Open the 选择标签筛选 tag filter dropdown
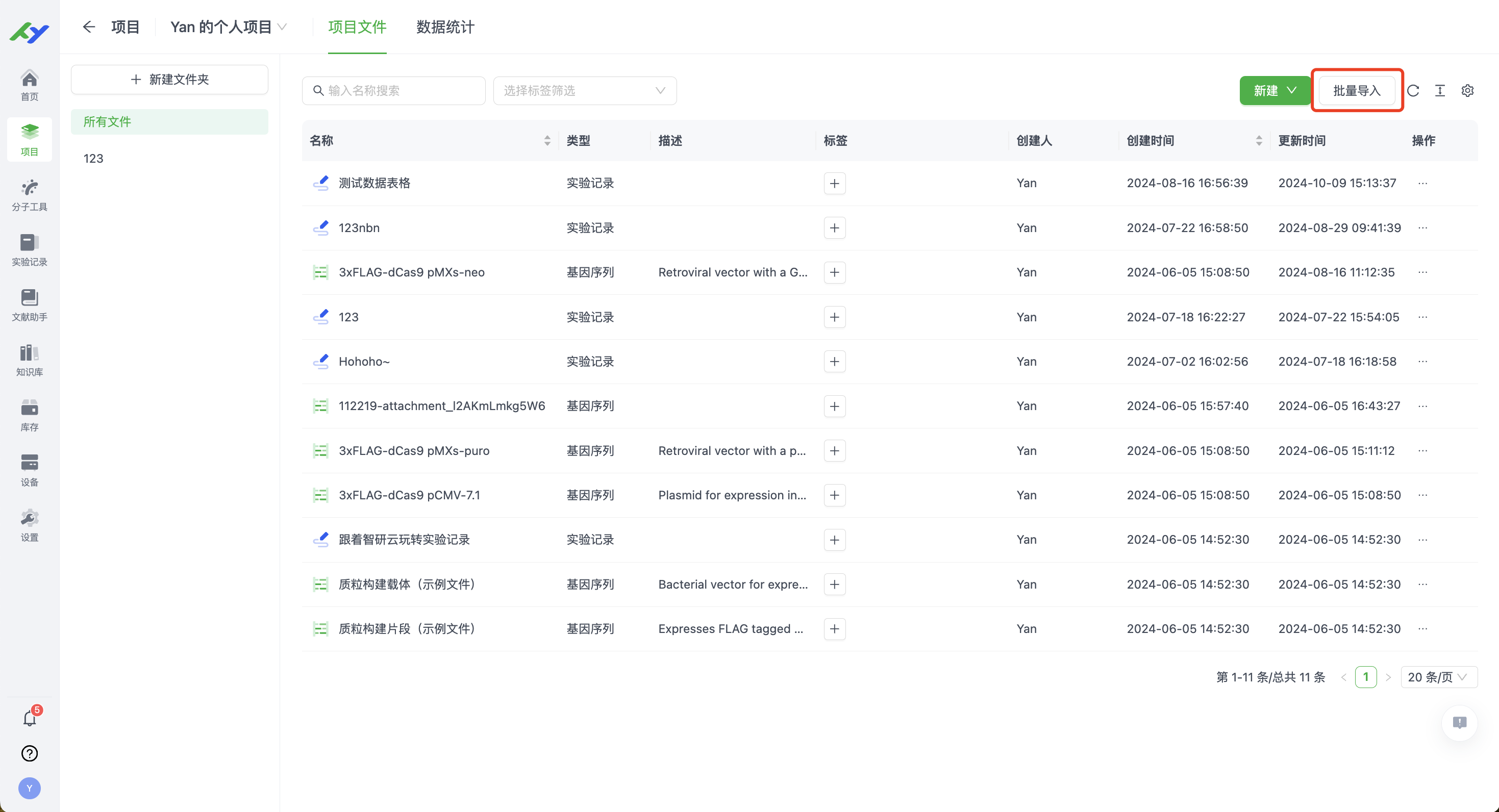1499x812 pixels. click(x=584, y=91)
